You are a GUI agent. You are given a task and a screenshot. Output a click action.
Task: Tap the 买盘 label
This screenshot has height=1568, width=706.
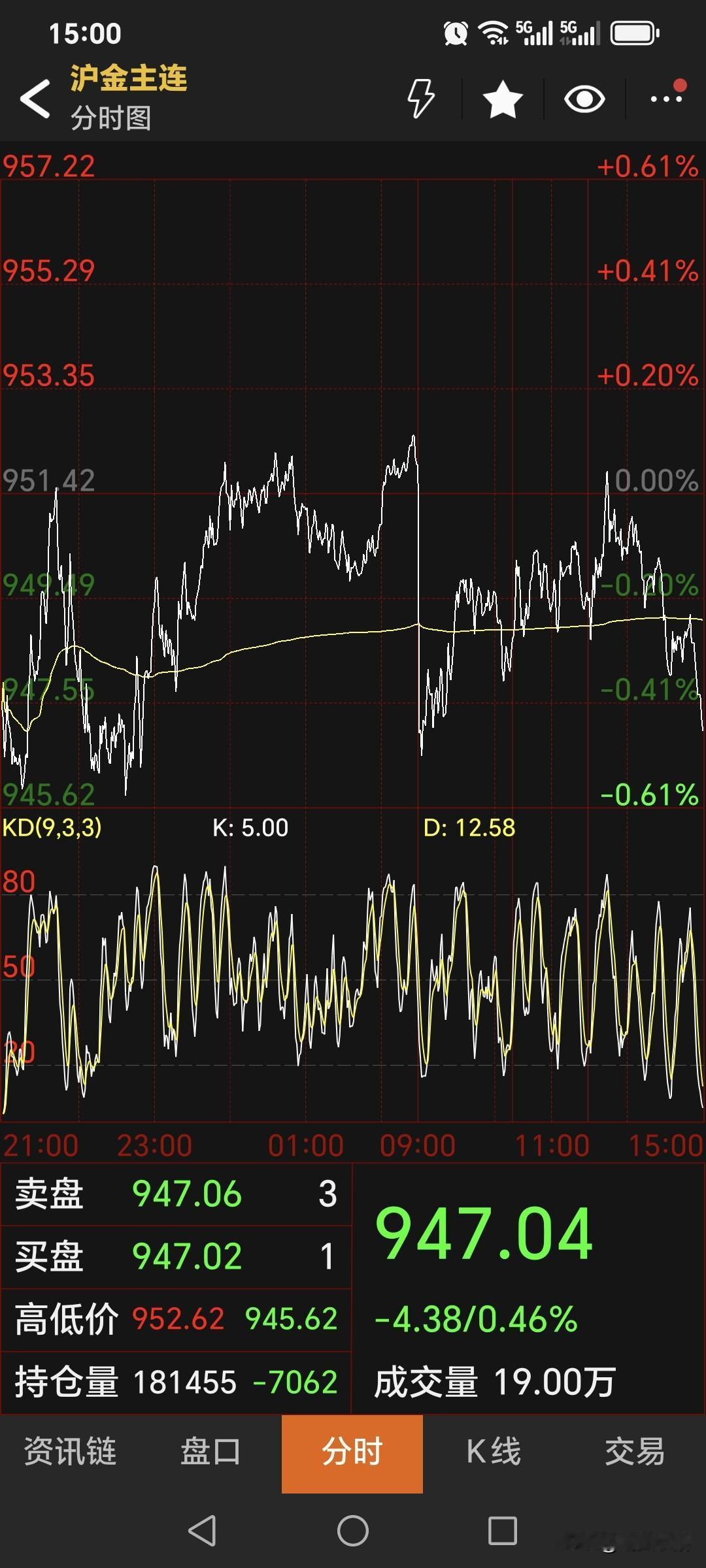pos(49,1256)
